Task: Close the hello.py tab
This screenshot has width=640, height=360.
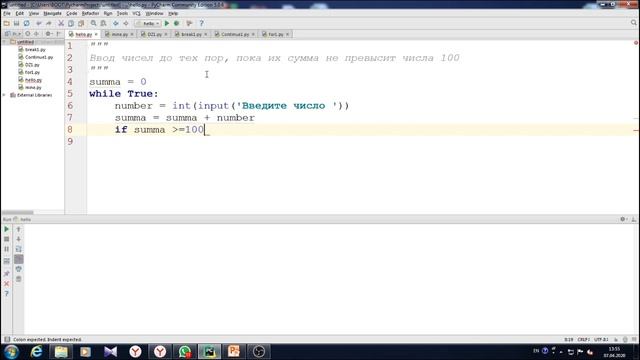Action: 96,35
